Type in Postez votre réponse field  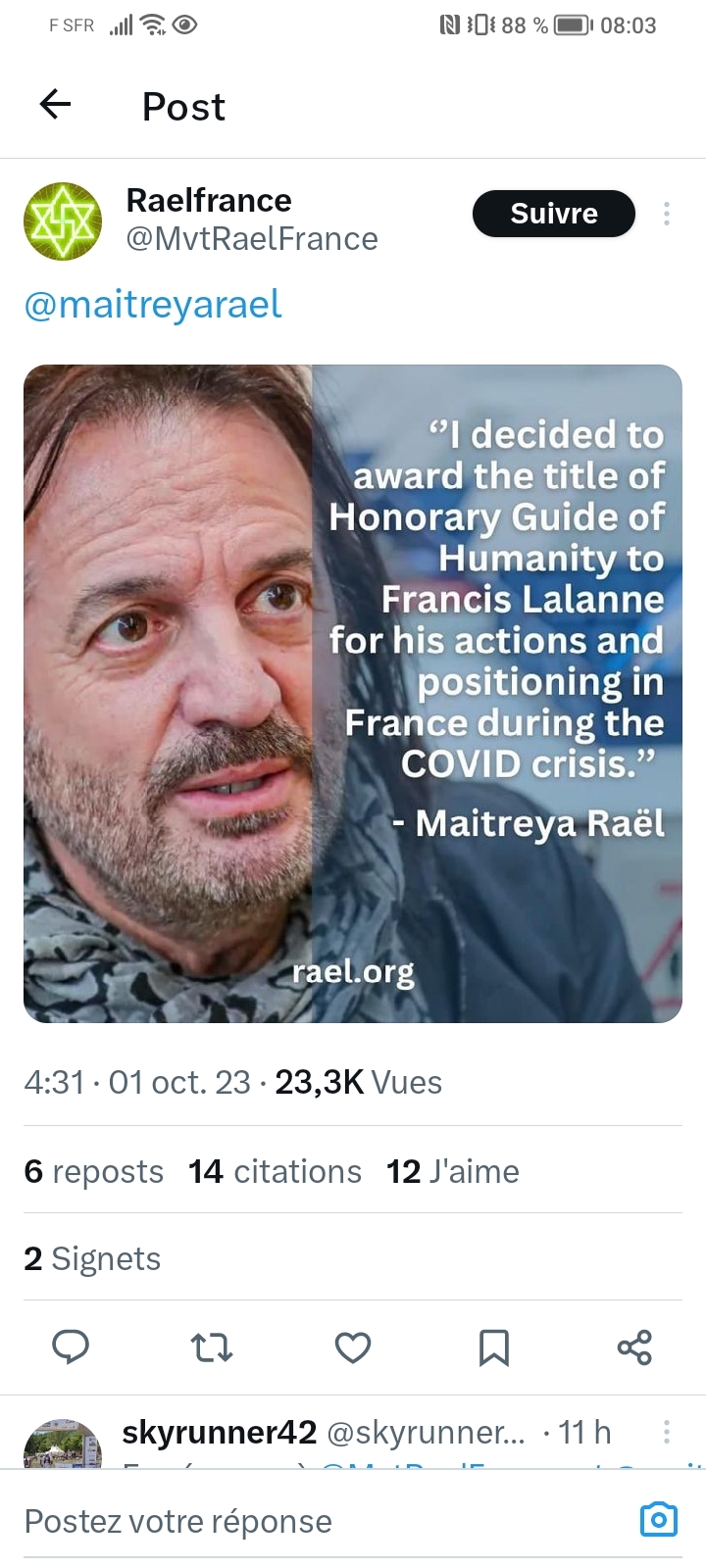click(294, 1521)
